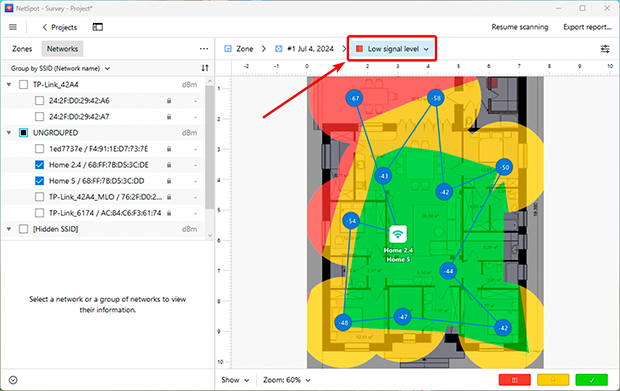The image size is (620, 391).
Task: Click the lock icon on TP-Link_6174 row
Action: (x=169, y=213)
